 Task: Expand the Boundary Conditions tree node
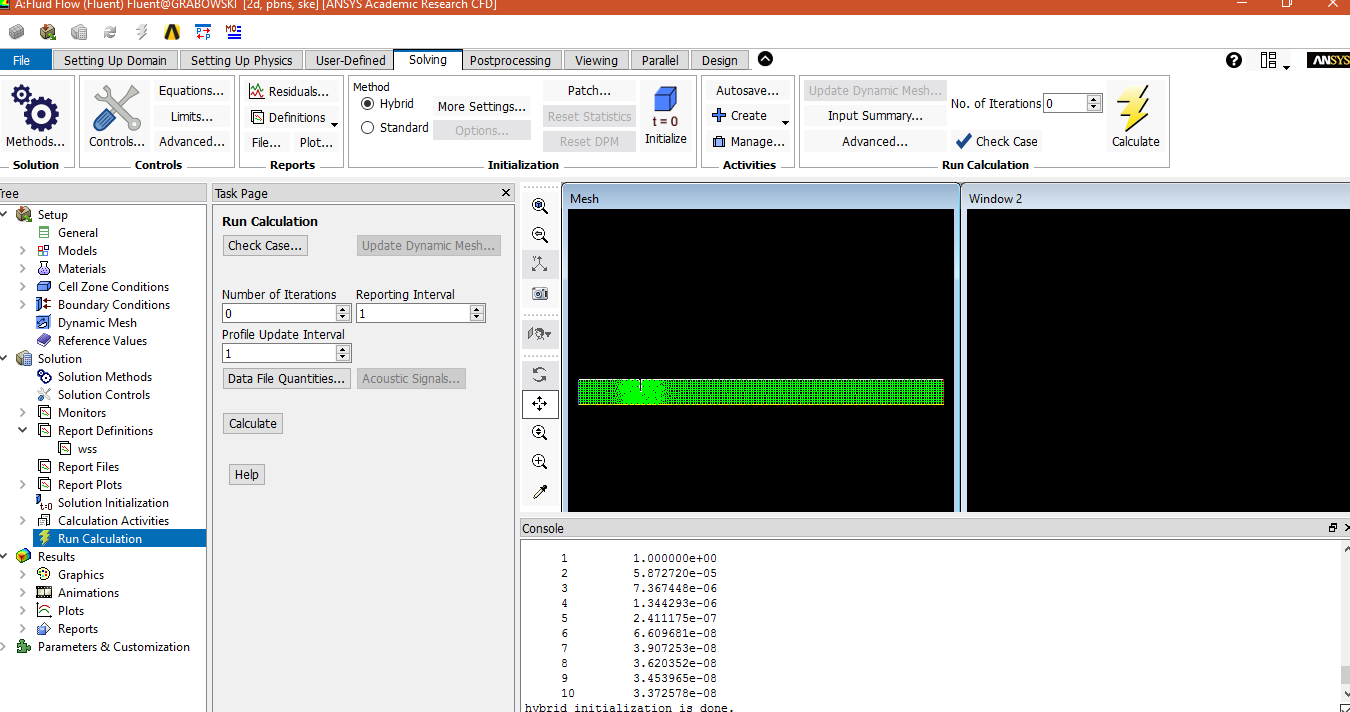[23, 305]
